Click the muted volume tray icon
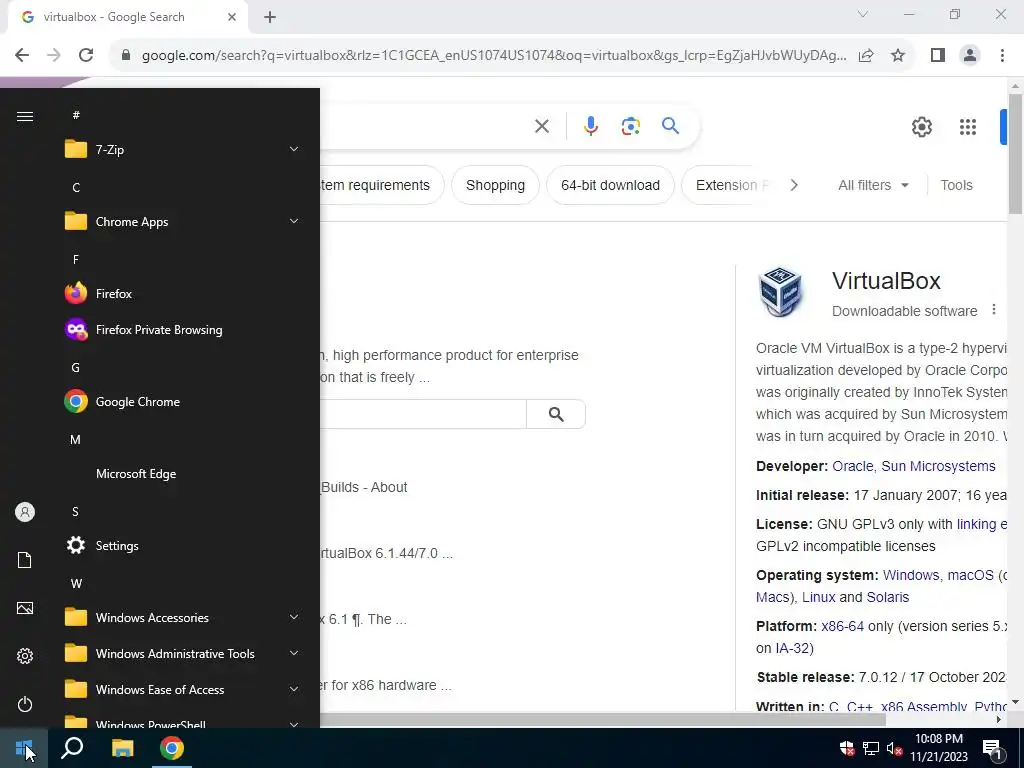The image size is (1024, 768). 895,748
